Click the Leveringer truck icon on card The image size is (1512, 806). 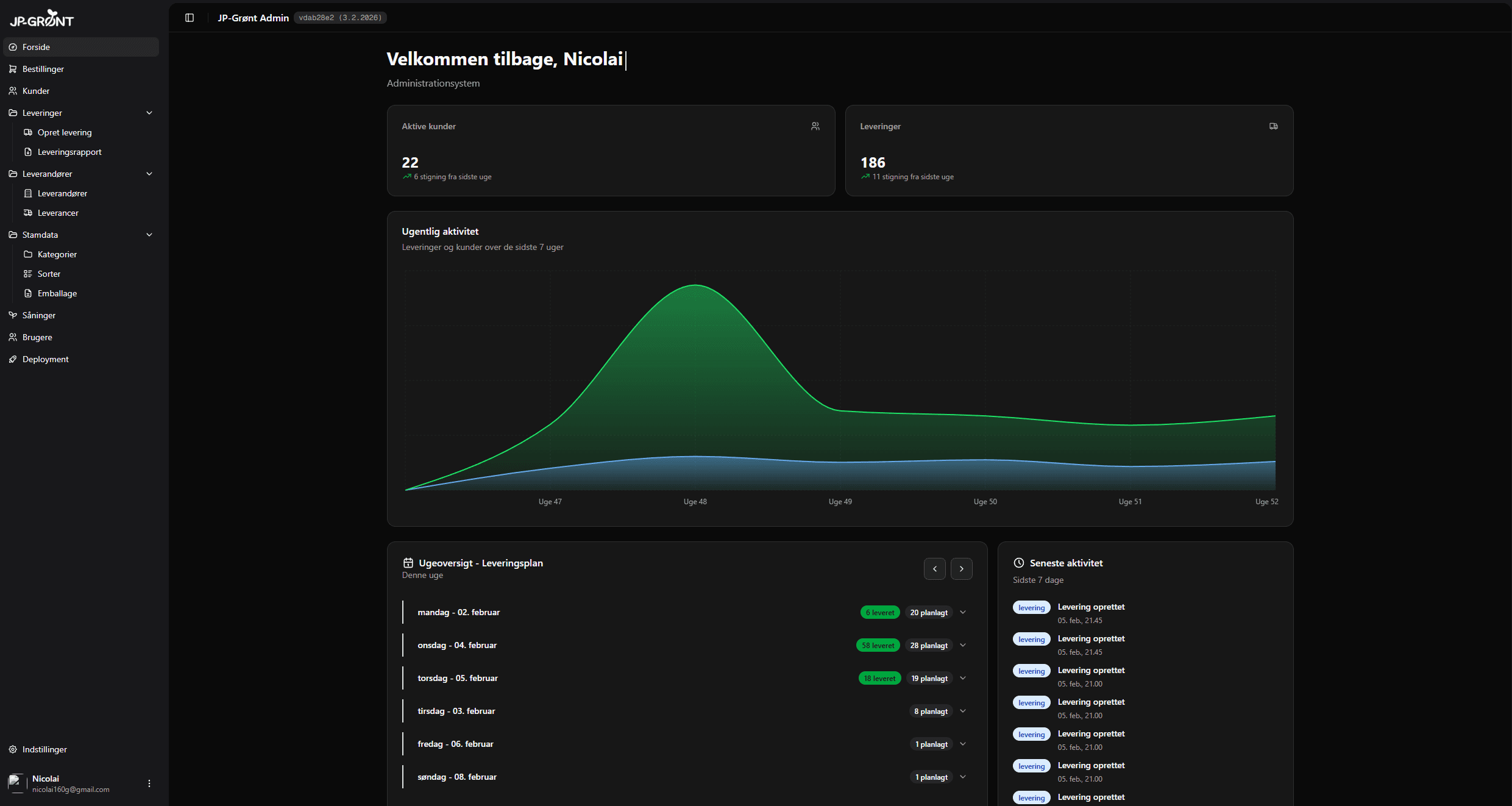click(1273, 126)
